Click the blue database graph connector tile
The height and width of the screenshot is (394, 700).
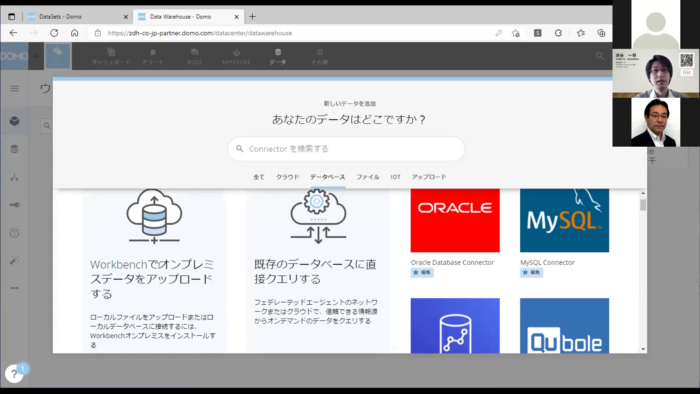click(455, 326)
